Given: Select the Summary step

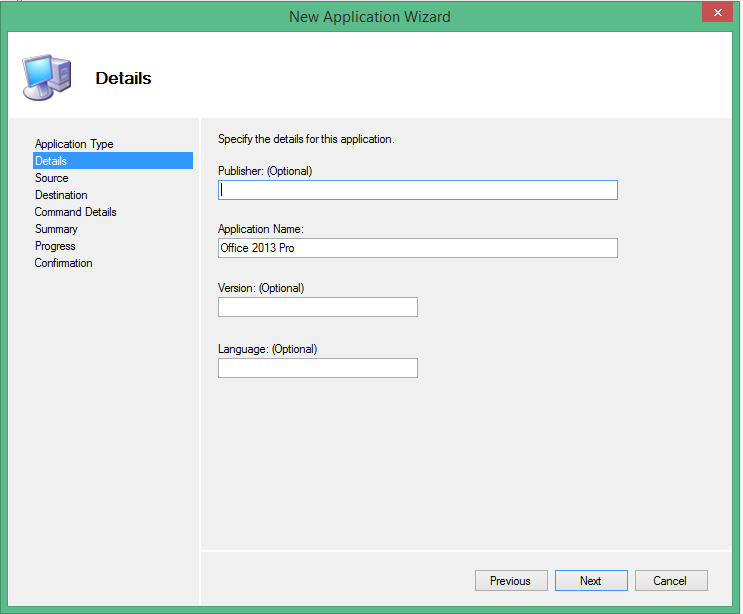Looking at the screenshot, I should click(56, 229).
